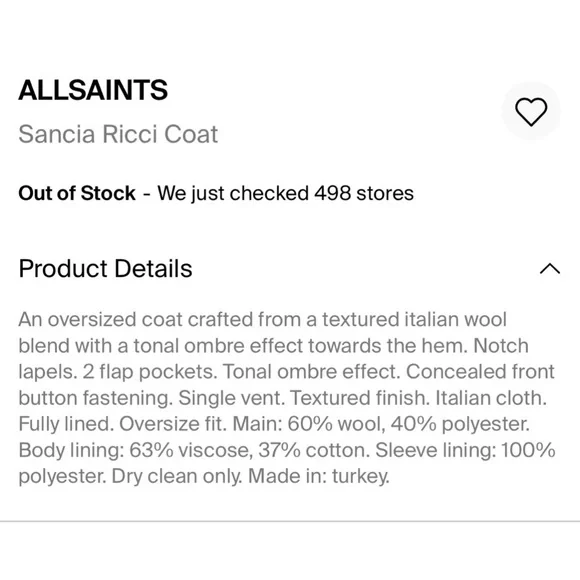
Task: Add the coat to favorites with the heart icon
Action: click(531, 111)
